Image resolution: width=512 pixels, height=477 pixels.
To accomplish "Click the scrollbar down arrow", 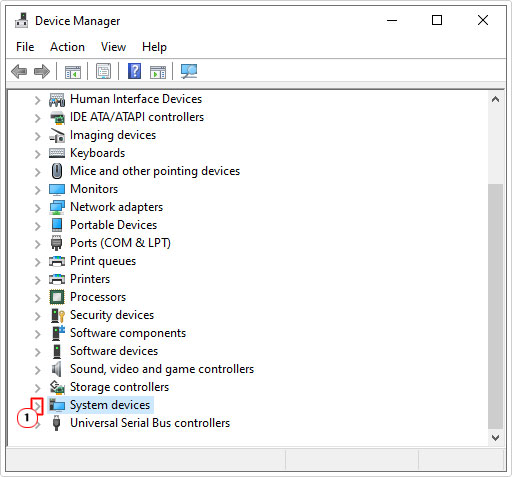I will click(x=495, y=438).
